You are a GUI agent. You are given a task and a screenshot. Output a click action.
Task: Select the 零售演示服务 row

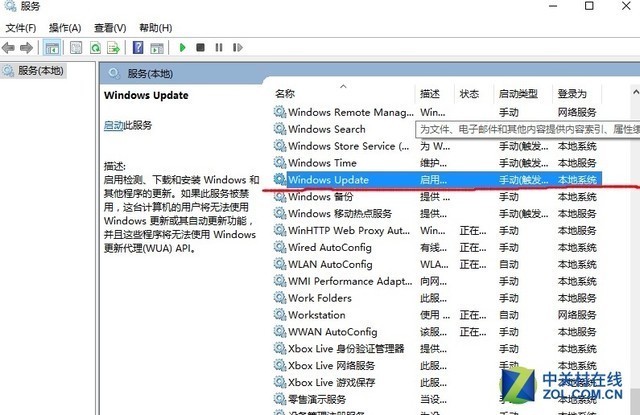tap(437, 399)
